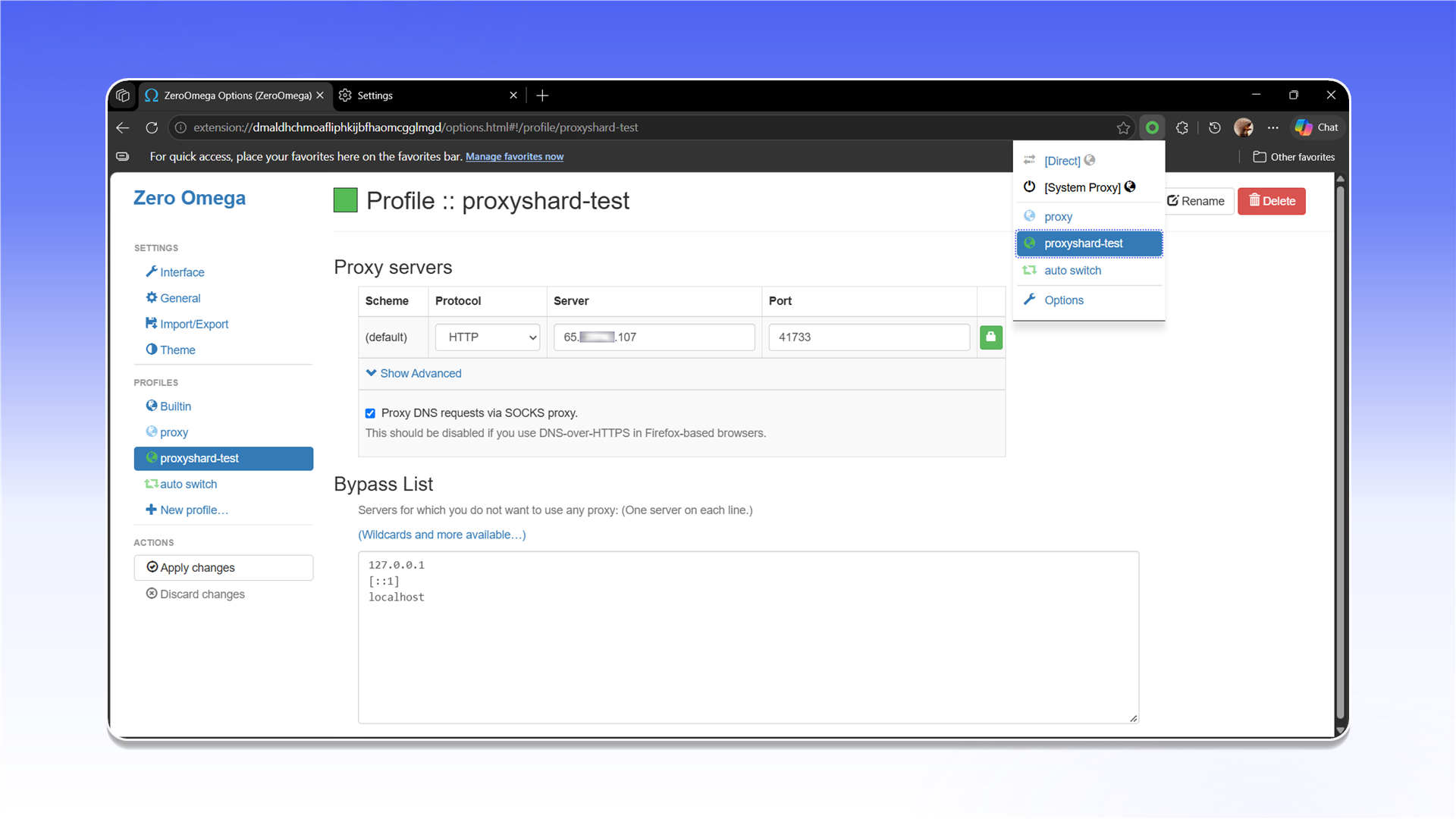The image size is (1456, 819).
Task: Click the green lock authentication icon
Action: 990,337
